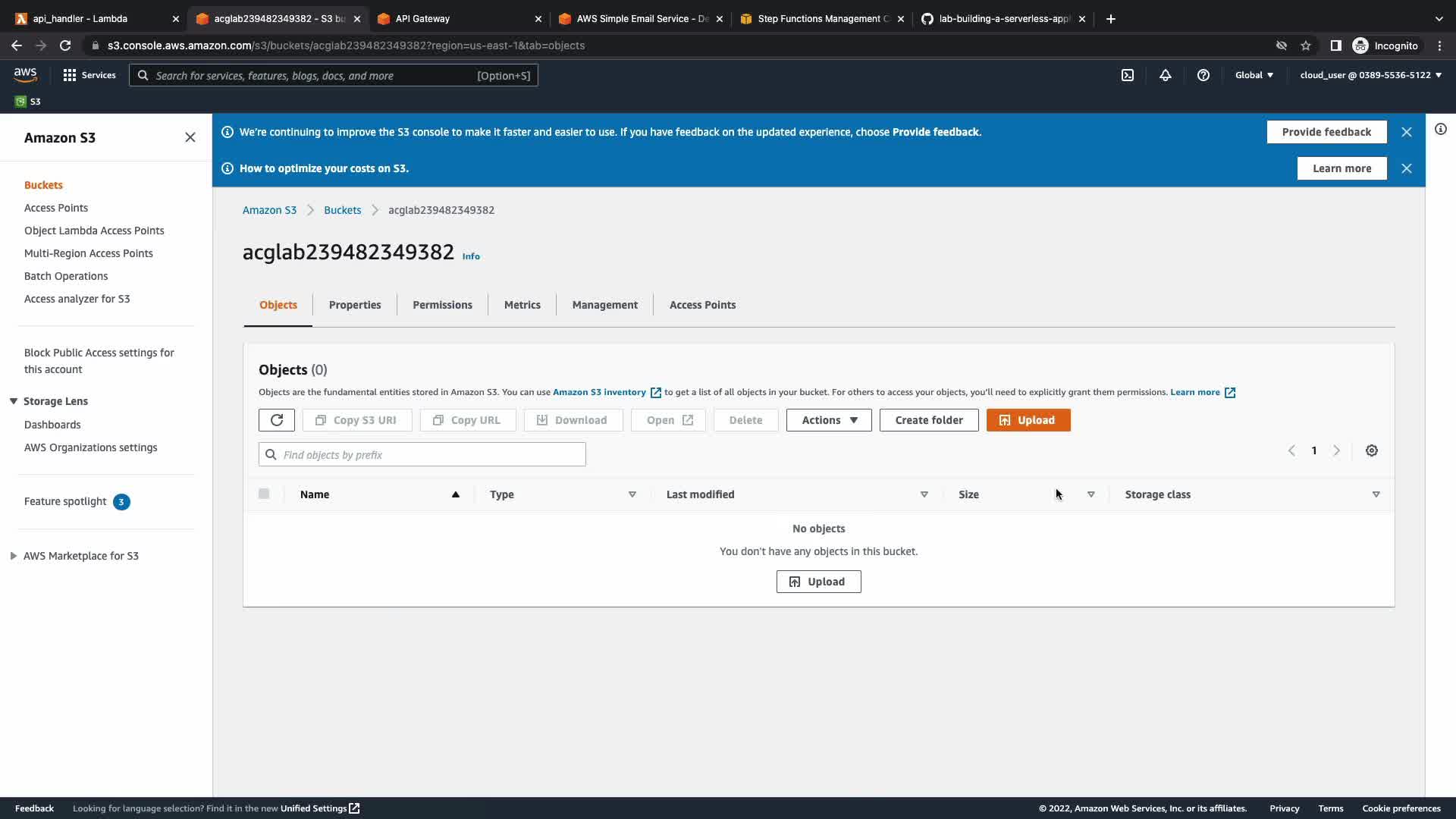Switch to the Permissions tab
Image resolution: width=1456 pixels, height=819 pixels.
point(442,305)
